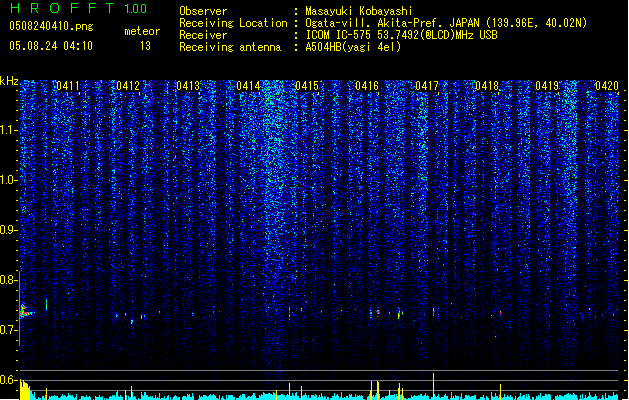Click the kHz axis unit label

click(x=9, y=81)
